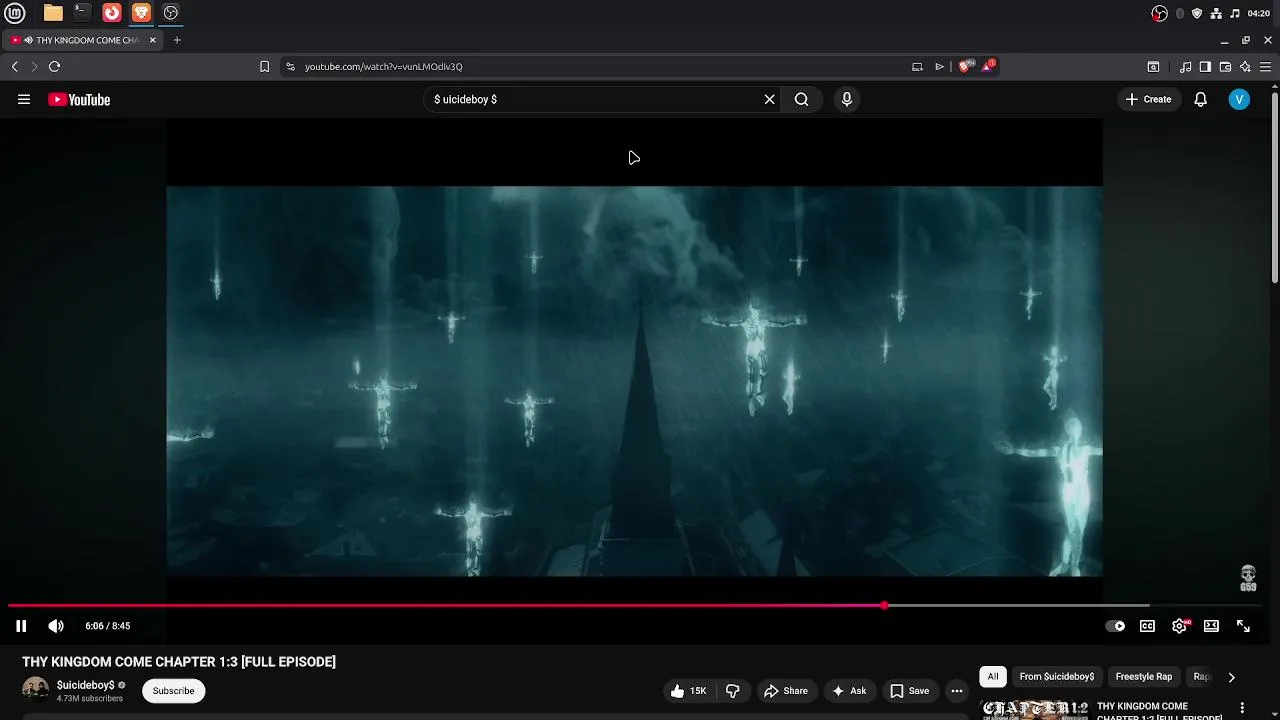The width and height of the screenshot is (1280, 720).
Task: Bookmark this page
Action: (x=264, y=66)
